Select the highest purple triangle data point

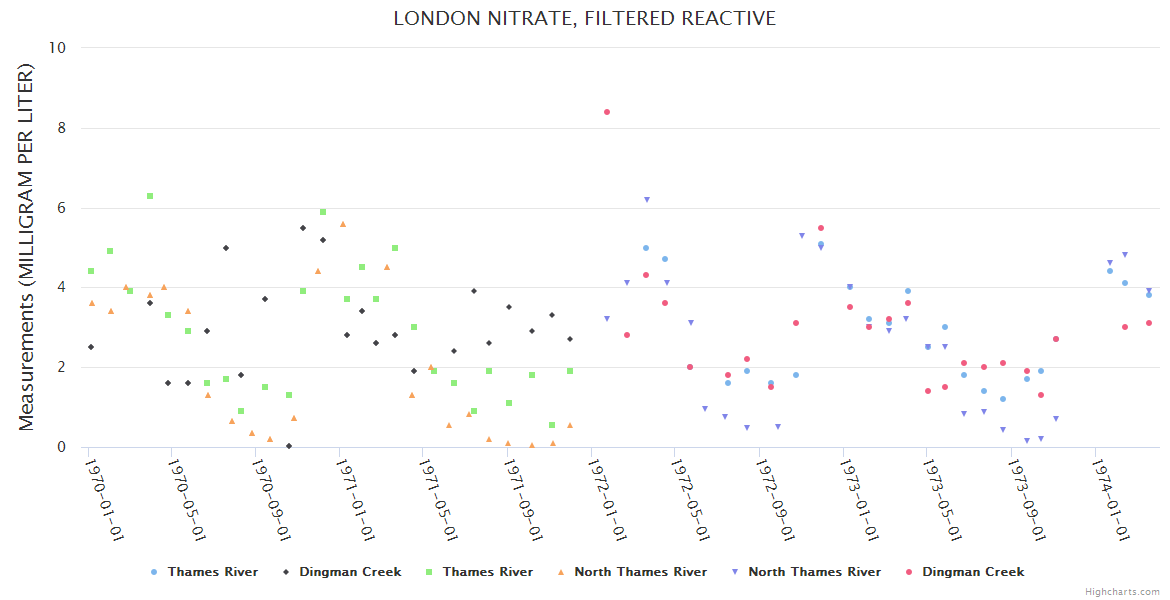647,200
